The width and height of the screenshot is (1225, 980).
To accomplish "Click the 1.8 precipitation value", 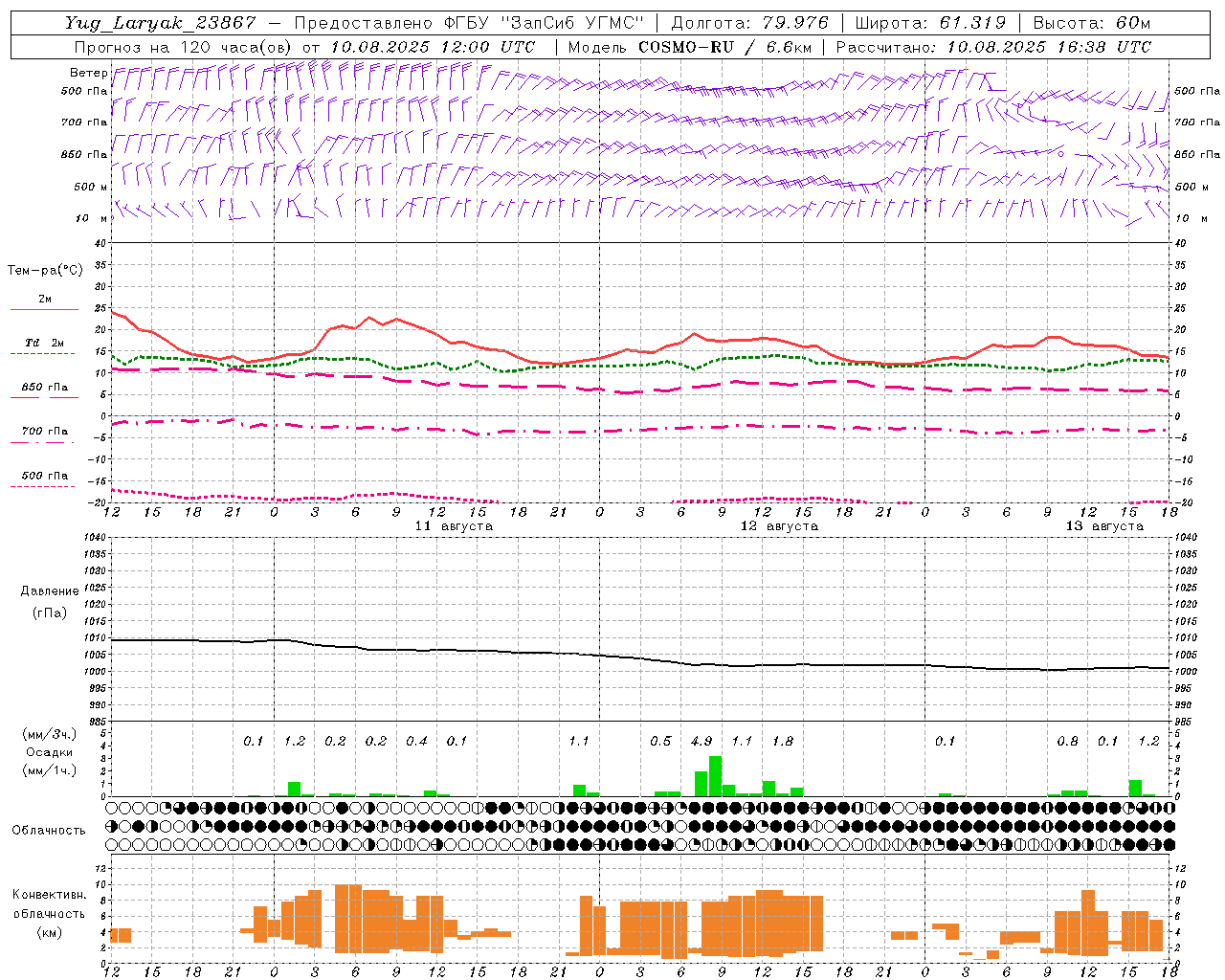I will click(x=783, y=741).
